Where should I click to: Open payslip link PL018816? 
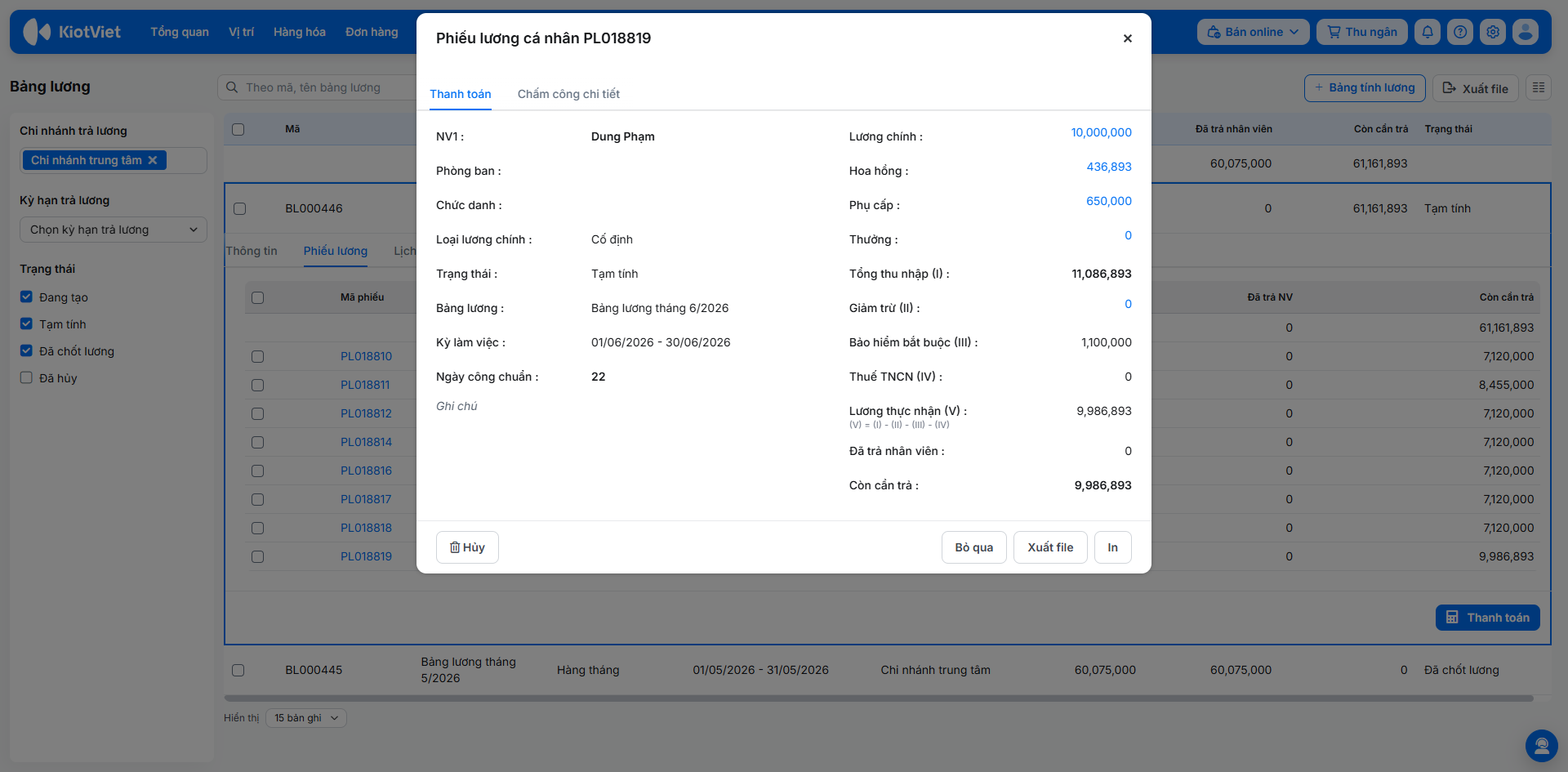[366, 471]
